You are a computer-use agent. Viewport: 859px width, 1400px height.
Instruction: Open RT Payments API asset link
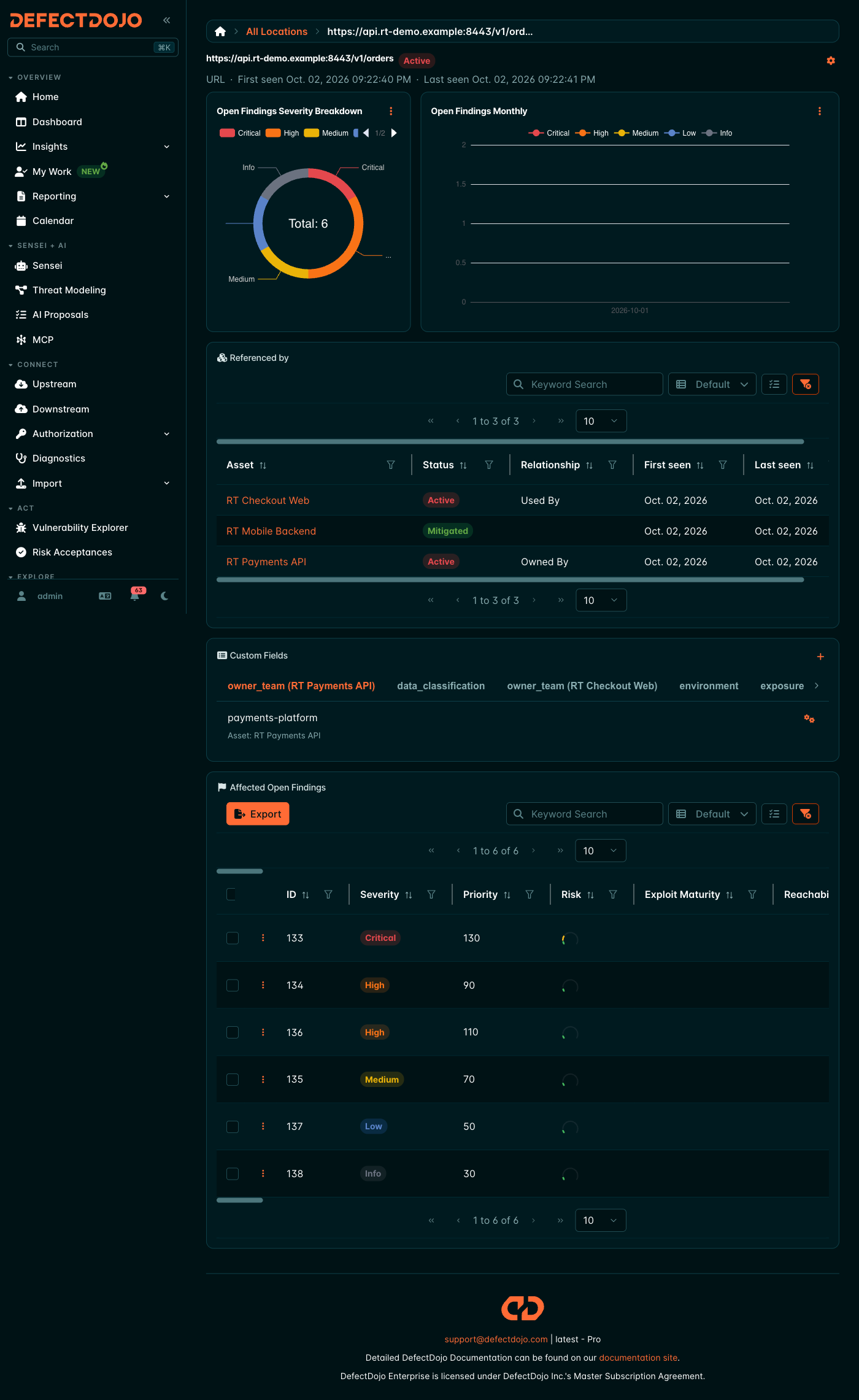pyautogui.click(x=266, y=562)
